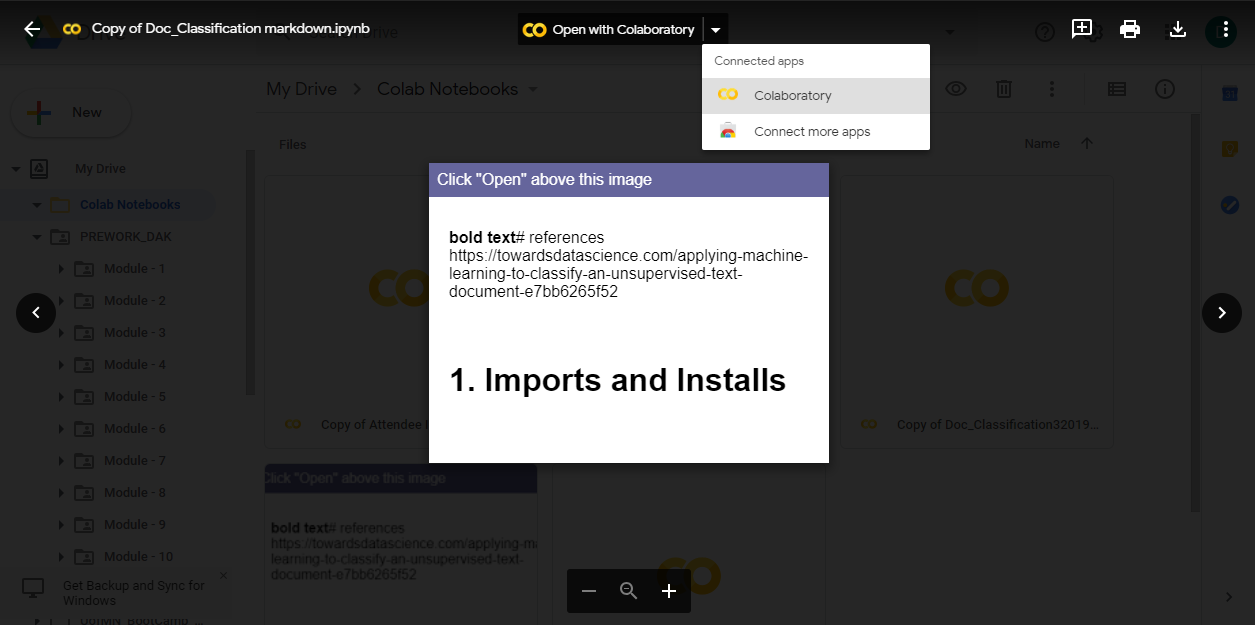The width and height of the screenshot is (1255, 625).
Task: Reverse sort direction with the up arrow
Action: pyautogui.click(x=1087, y=144)
